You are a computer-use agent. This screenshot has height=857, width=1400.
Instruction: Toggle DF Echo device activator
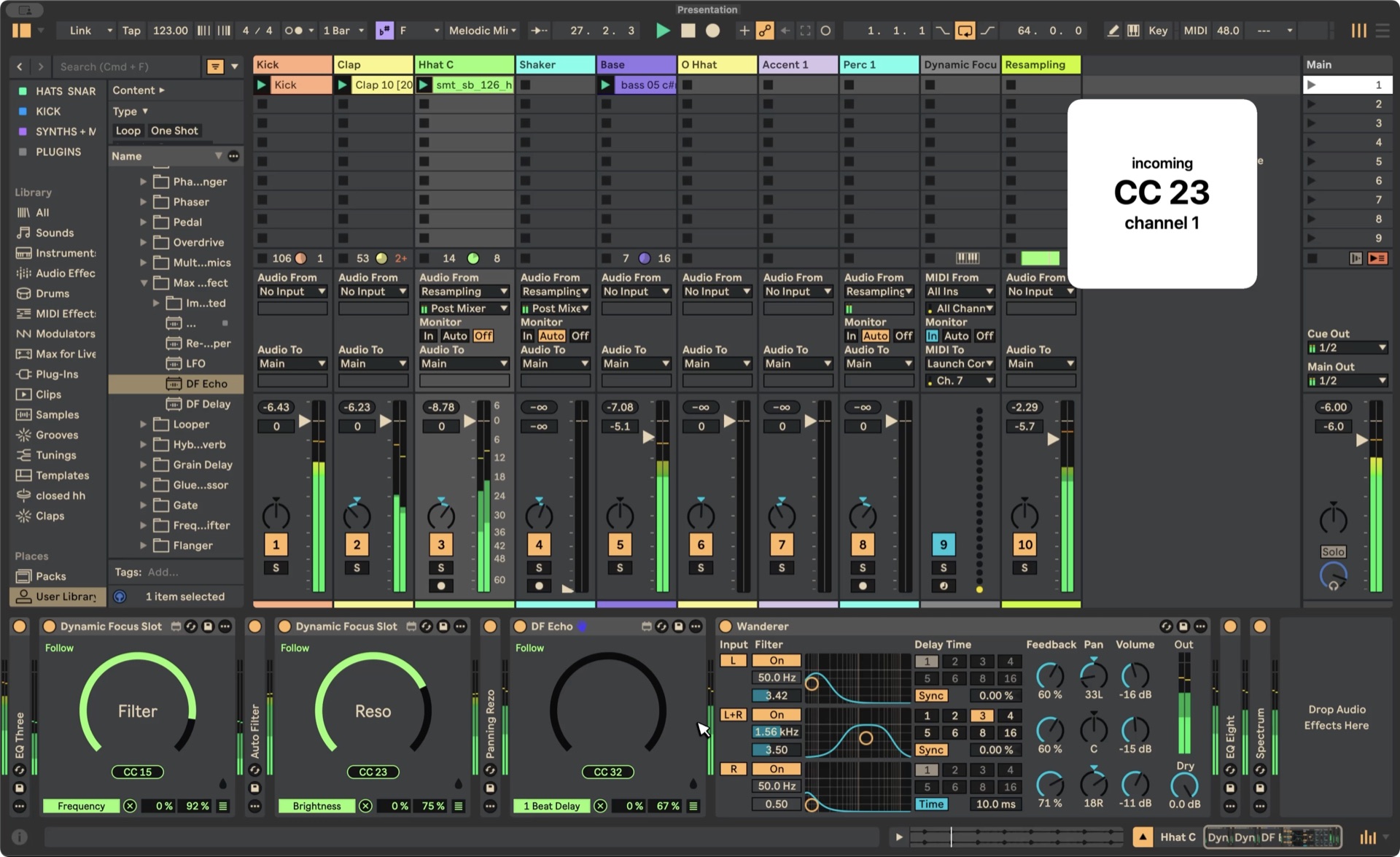pos(520,627)
